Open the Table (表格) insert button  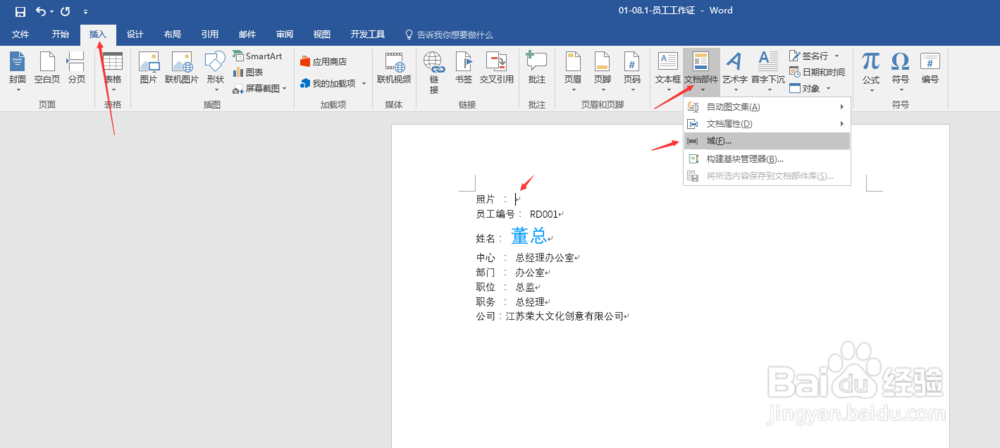pyautogui.click(x=113, y=71)
